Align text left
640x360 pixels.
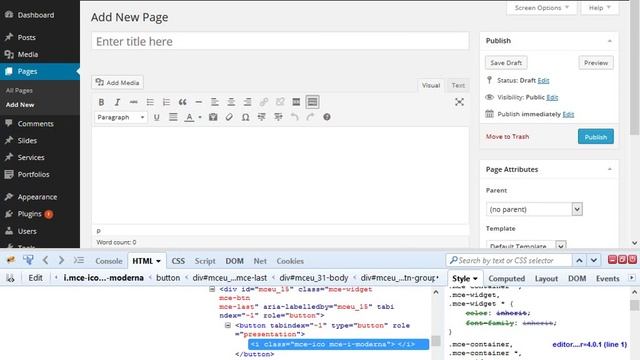click(x=215, y=102)
